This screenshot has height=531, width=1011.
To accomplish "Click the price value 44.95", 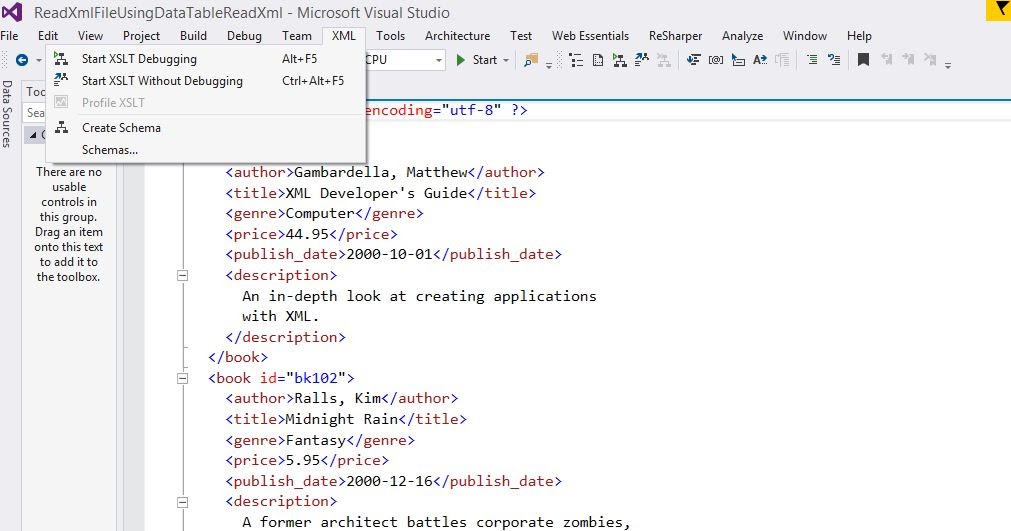I will (x=307, y=234).
